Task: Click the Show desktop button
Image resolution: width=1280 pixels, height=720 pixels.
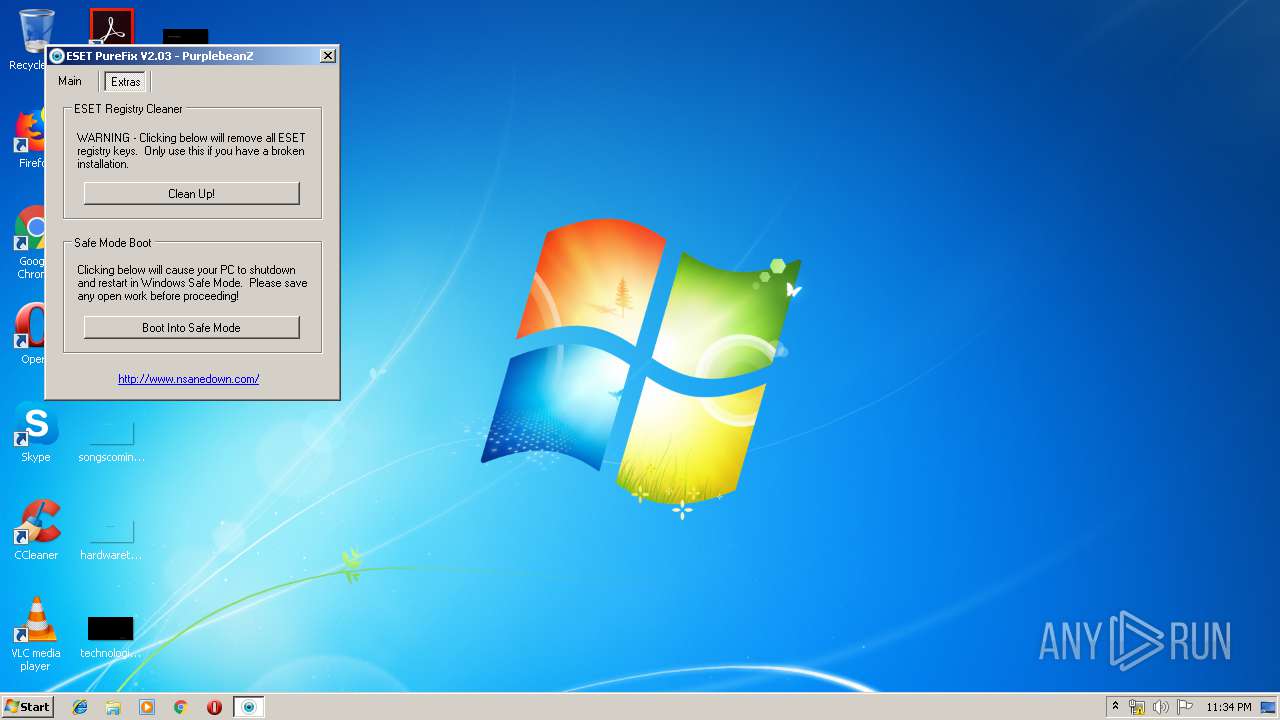Action: [1268, 707]
